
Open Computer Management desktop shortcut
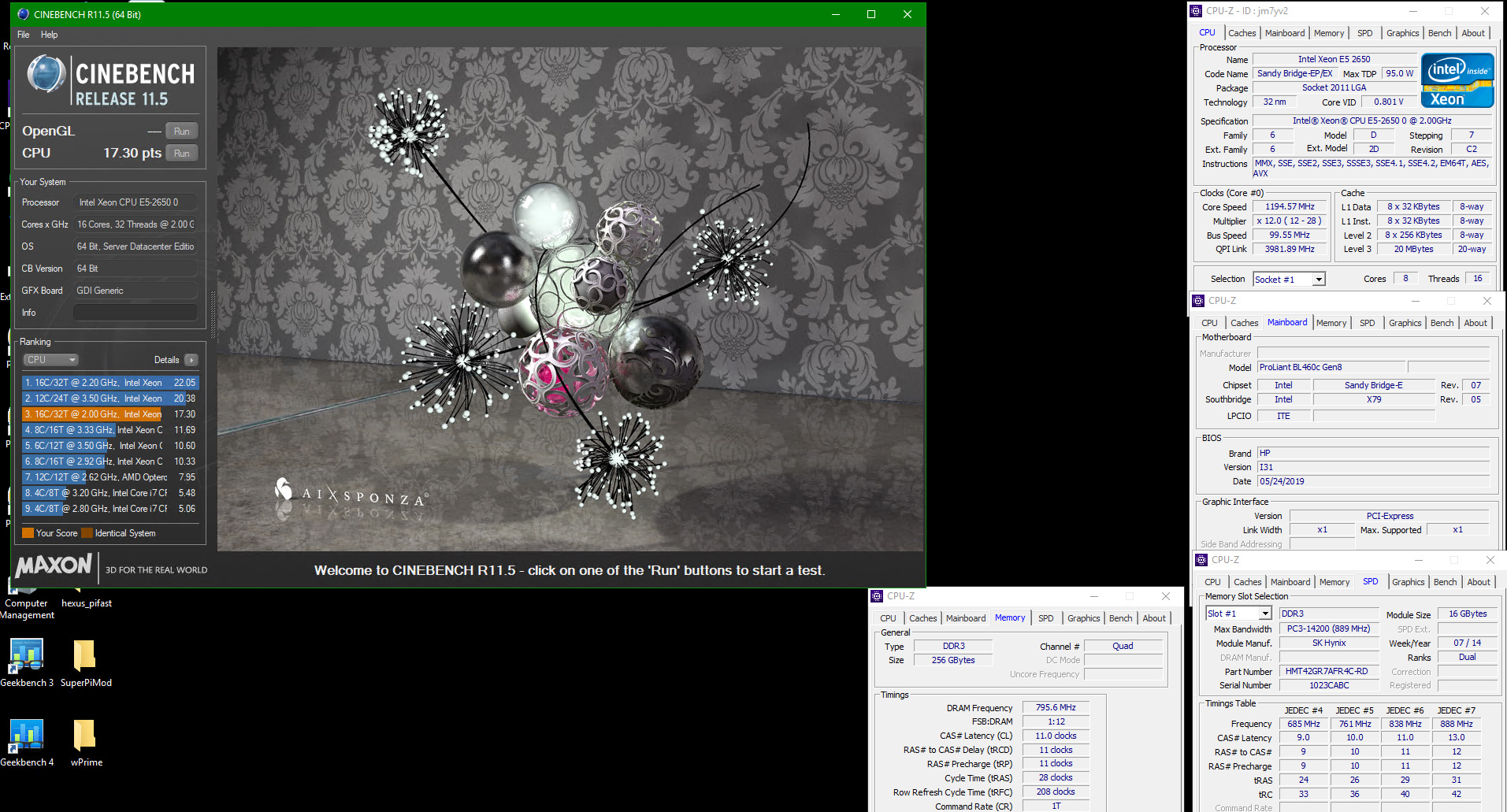click(27, 599)
